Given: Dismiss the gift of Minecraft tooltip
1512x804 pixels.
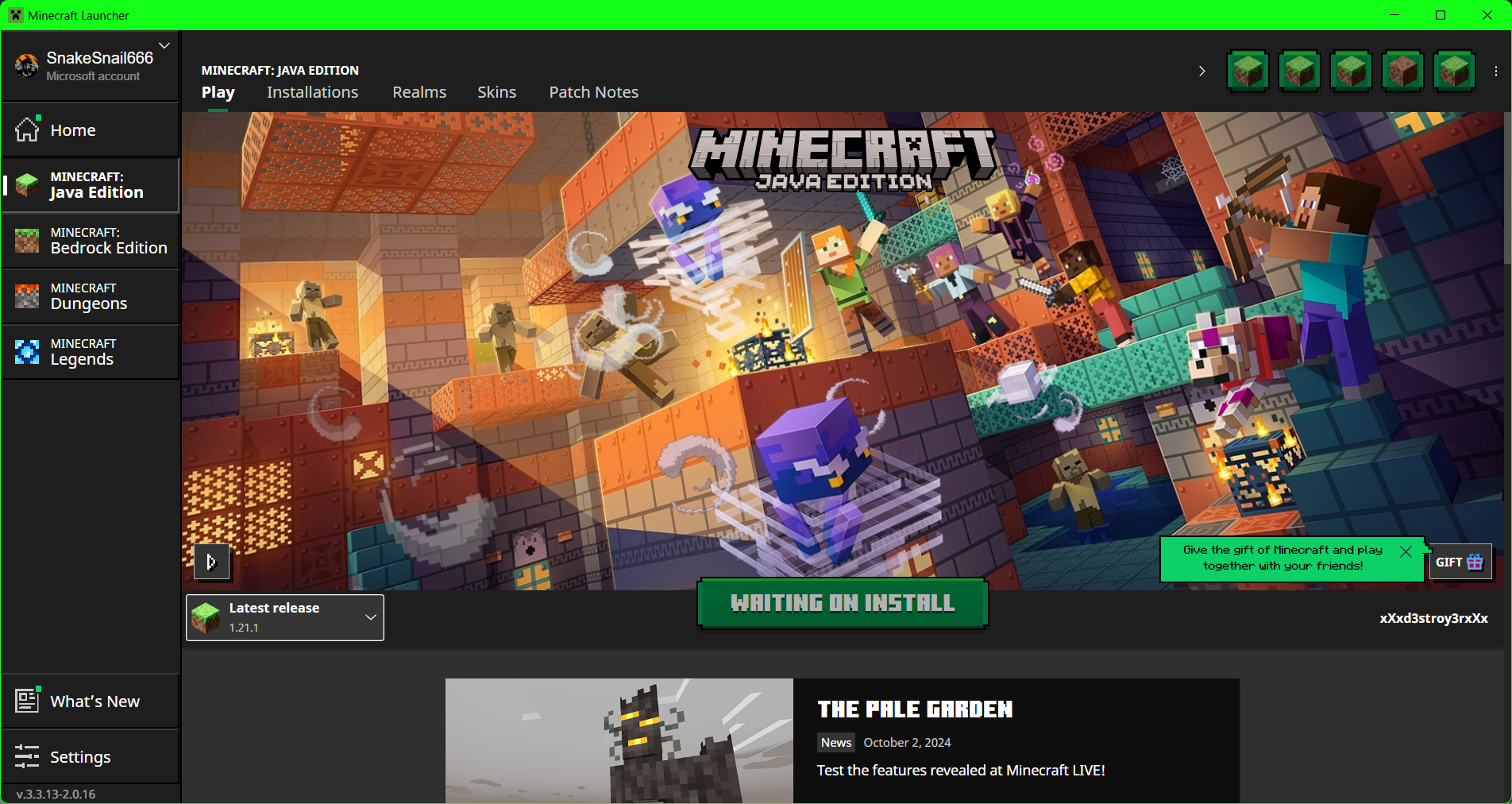Looking at the screenshot, I should tap(1406, 551).
